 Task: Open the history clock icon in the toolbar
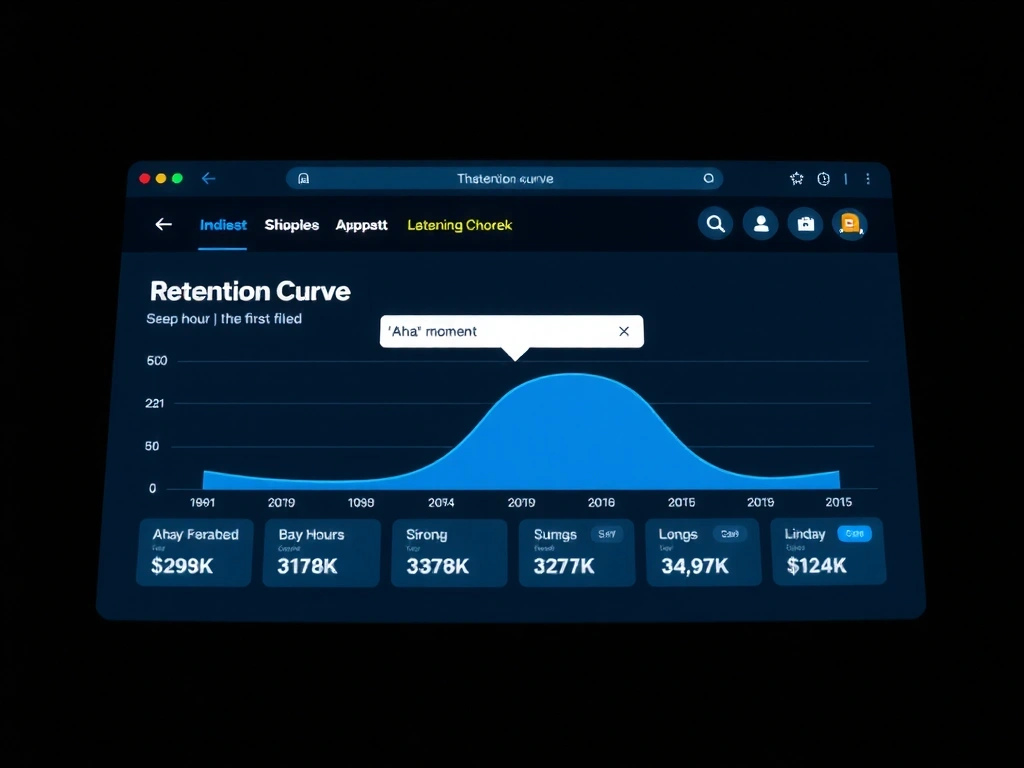pyautogui.click(x=822, y=178)
